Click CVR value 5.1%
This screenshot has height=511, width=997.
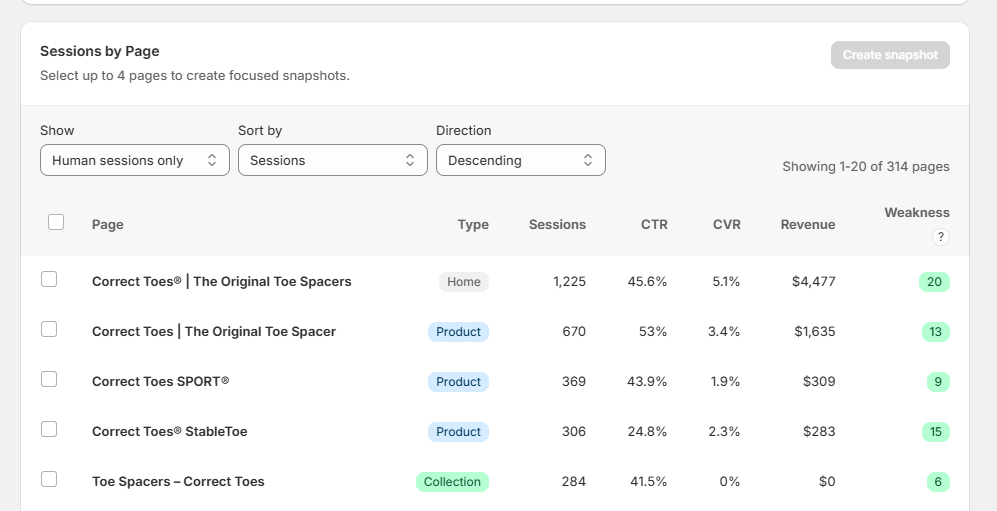pos(727,282)
